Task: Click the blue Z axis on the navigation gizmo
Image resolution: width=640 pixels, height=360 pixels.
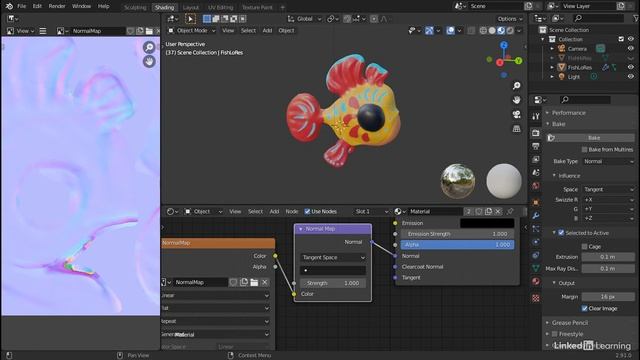Action: (x=504, y=45)
